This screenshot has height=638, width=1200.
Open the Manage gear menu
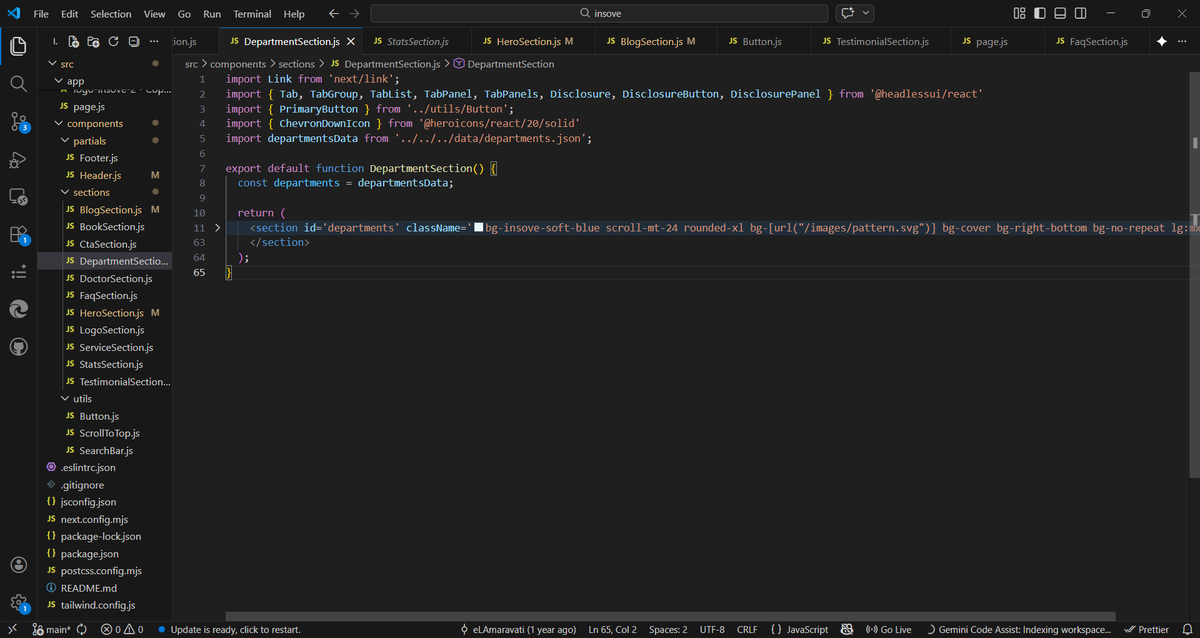18,603
